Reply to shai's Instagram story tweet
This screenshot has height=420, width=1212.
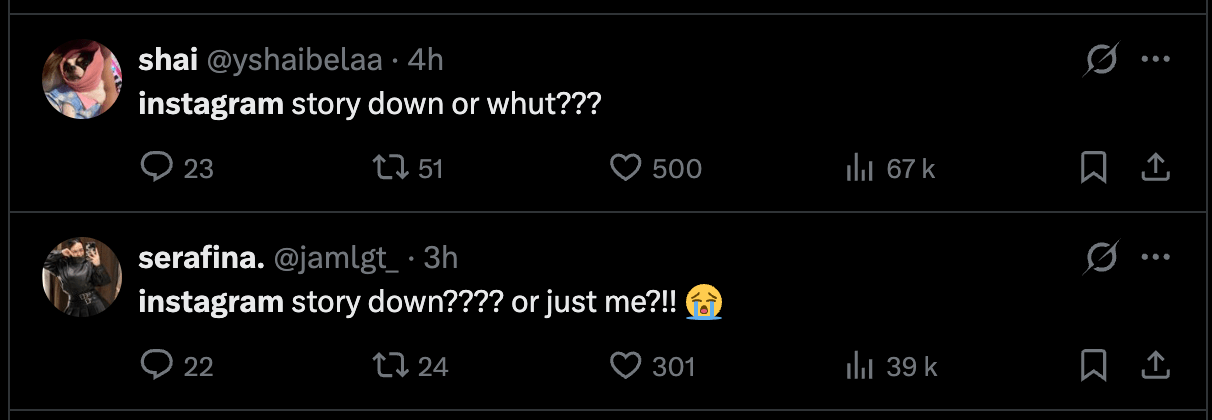(157, 168)
